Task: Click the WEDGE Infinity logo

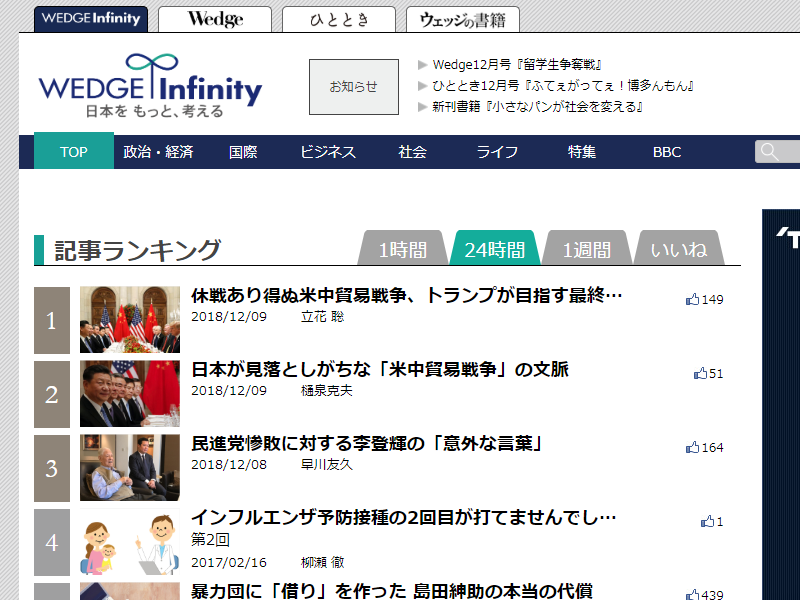Action: 150,87
